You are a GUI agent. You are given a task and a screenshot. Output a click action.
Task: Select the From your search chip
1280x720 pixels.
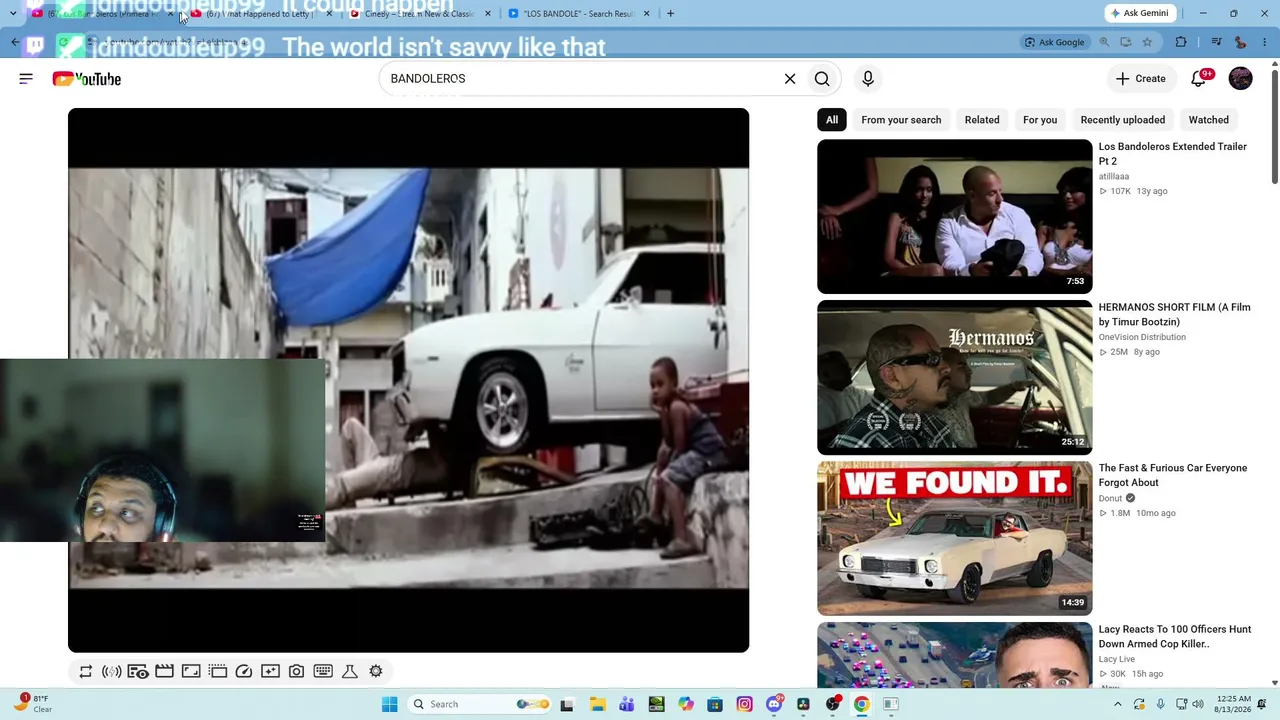pos(901,120)
